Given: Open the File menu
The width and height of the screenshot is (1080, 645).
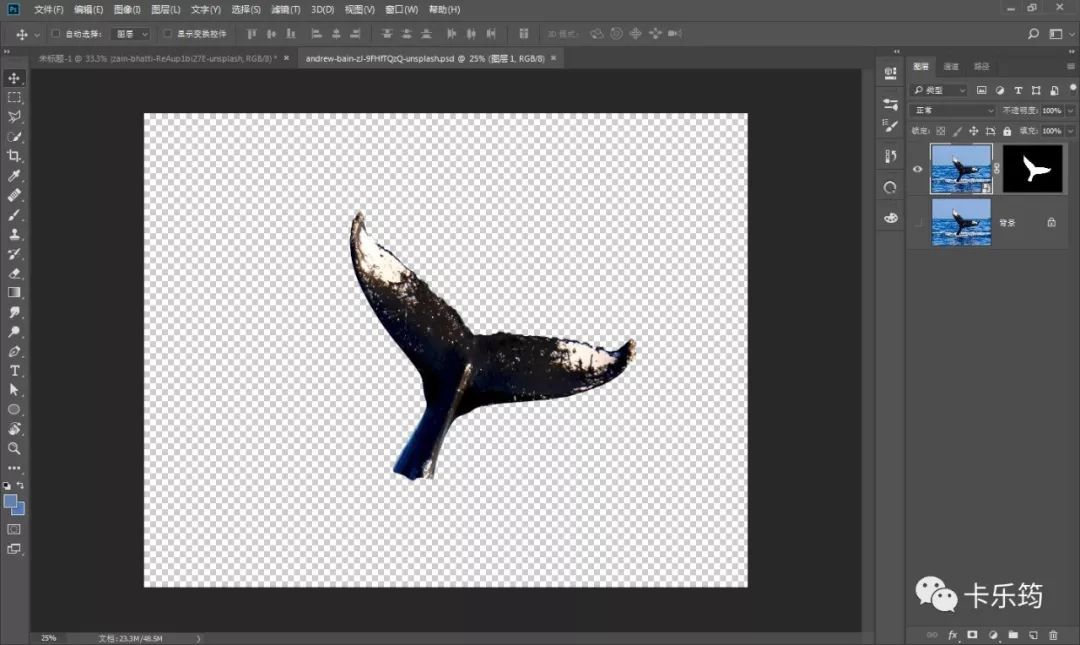Looking at the screenshot, I should [x=48, y=10].
